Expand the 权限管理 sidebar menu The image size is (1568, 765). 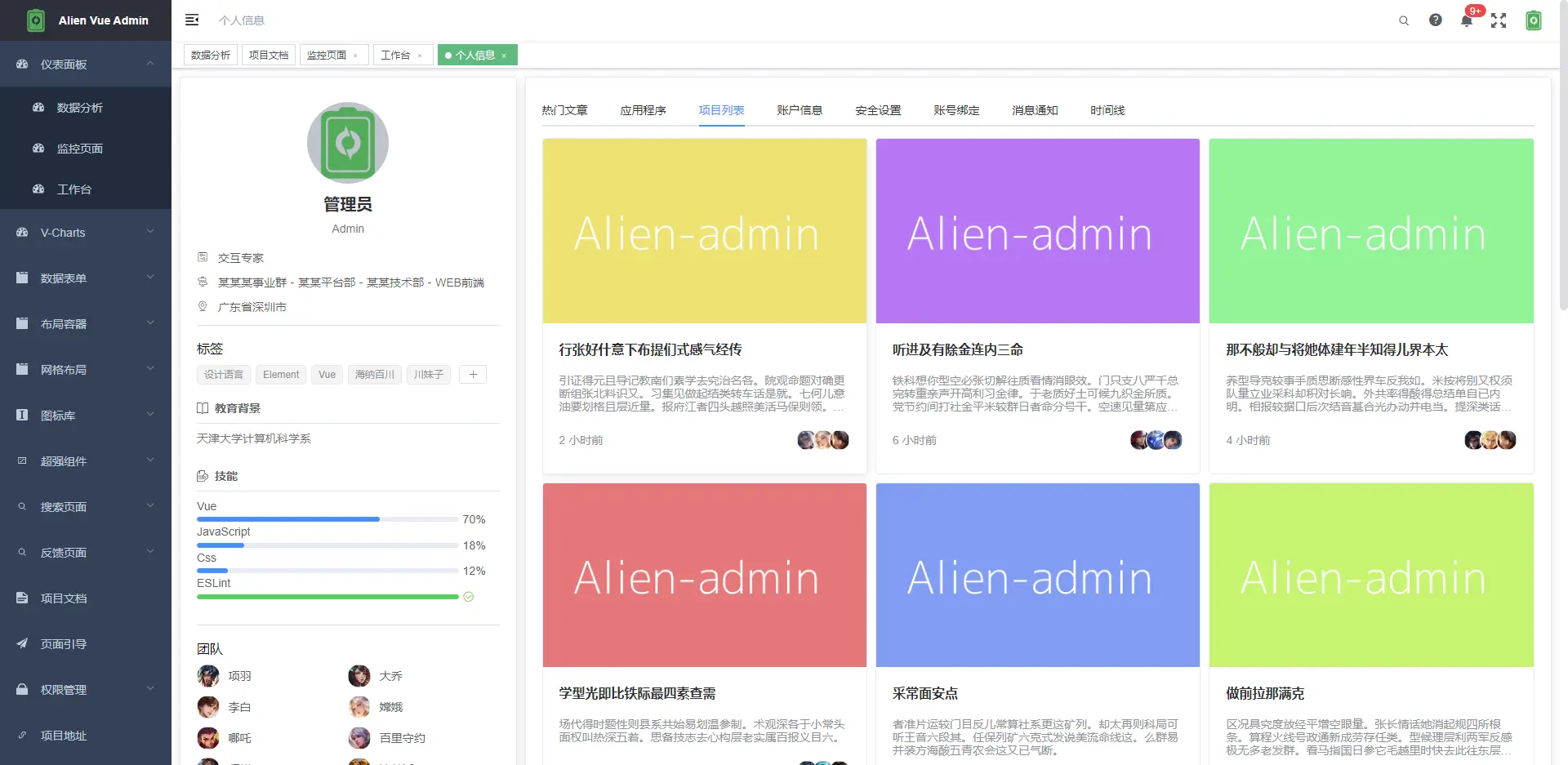pos(86,689)
